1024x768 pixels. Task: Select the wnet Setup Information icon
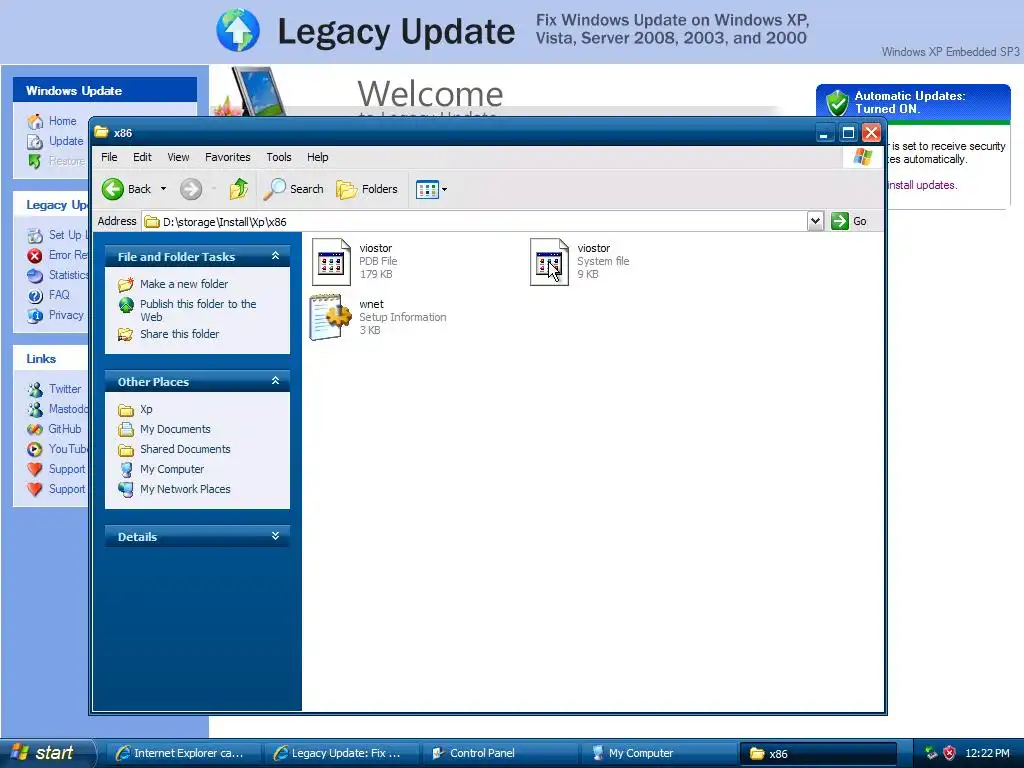point(330,317)
